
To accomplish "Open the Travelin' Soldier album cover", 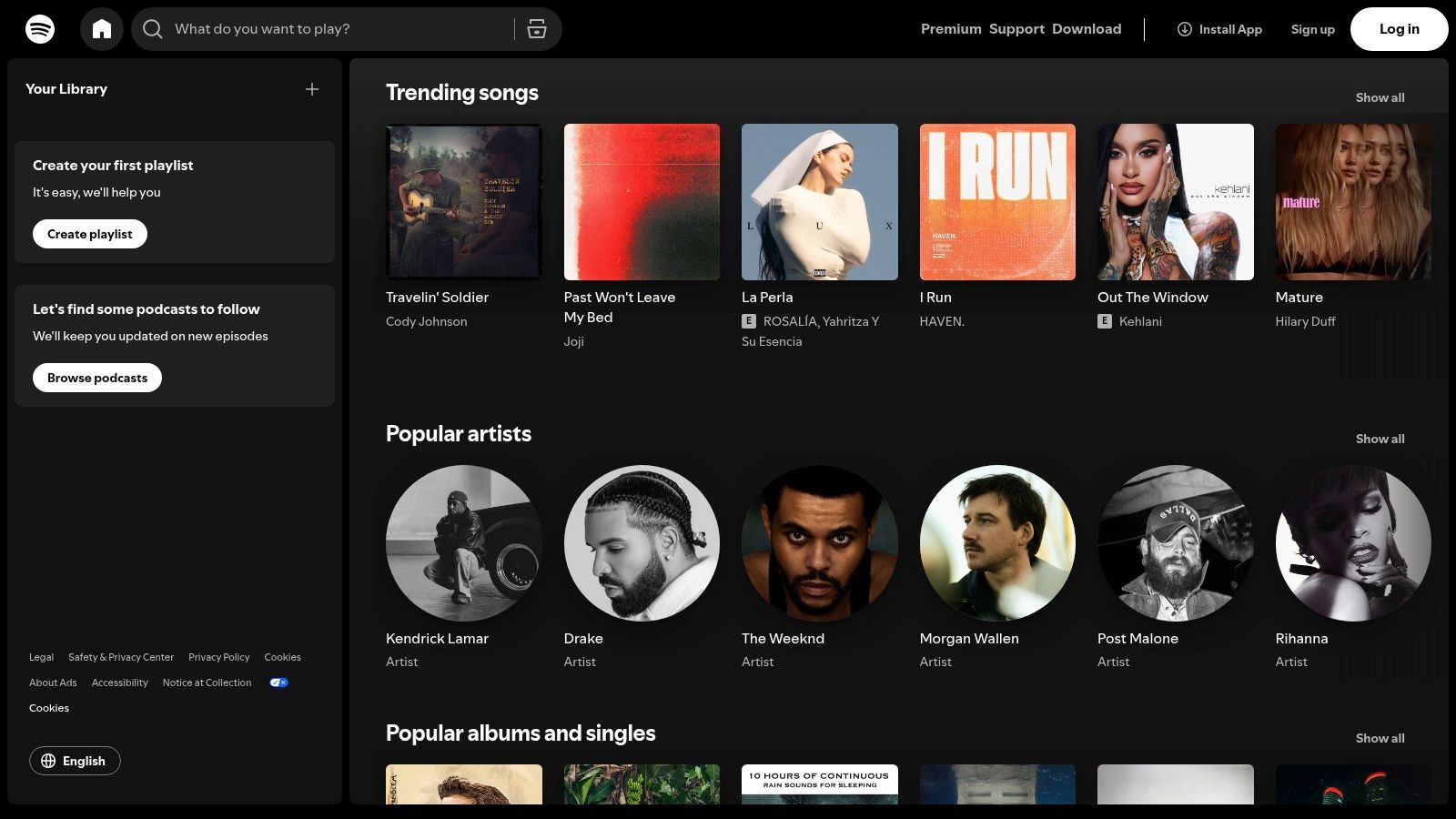I will pyautogui.click(x=463, y=201).
